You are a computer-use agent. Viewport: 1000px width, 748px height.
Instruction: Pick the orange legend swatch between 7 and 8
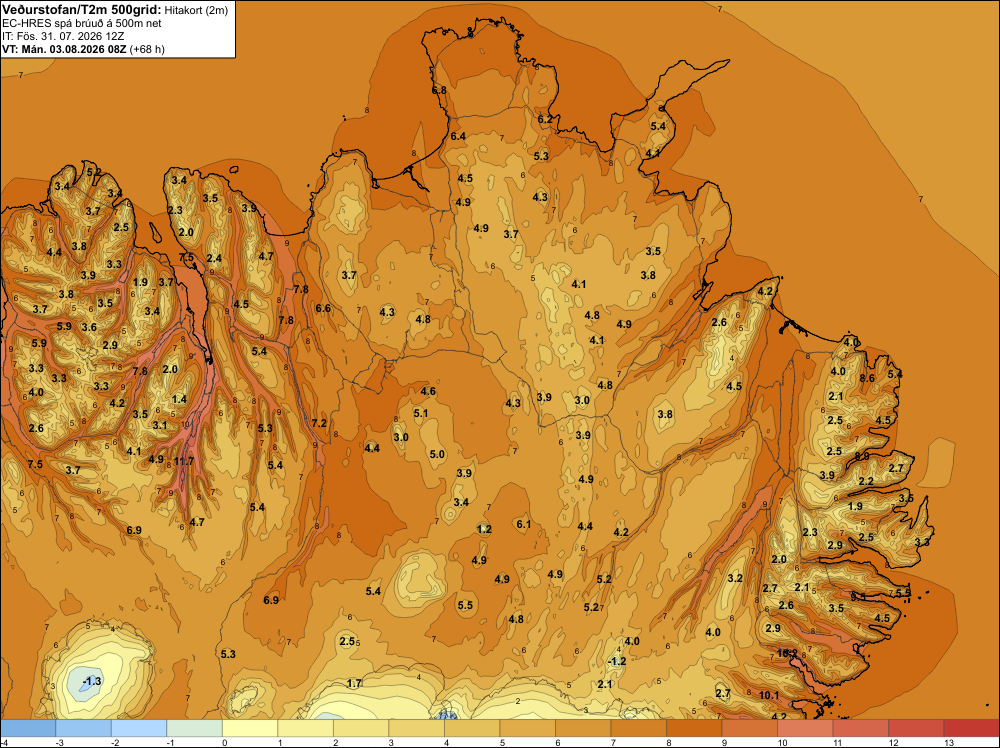tap(638, 728)
